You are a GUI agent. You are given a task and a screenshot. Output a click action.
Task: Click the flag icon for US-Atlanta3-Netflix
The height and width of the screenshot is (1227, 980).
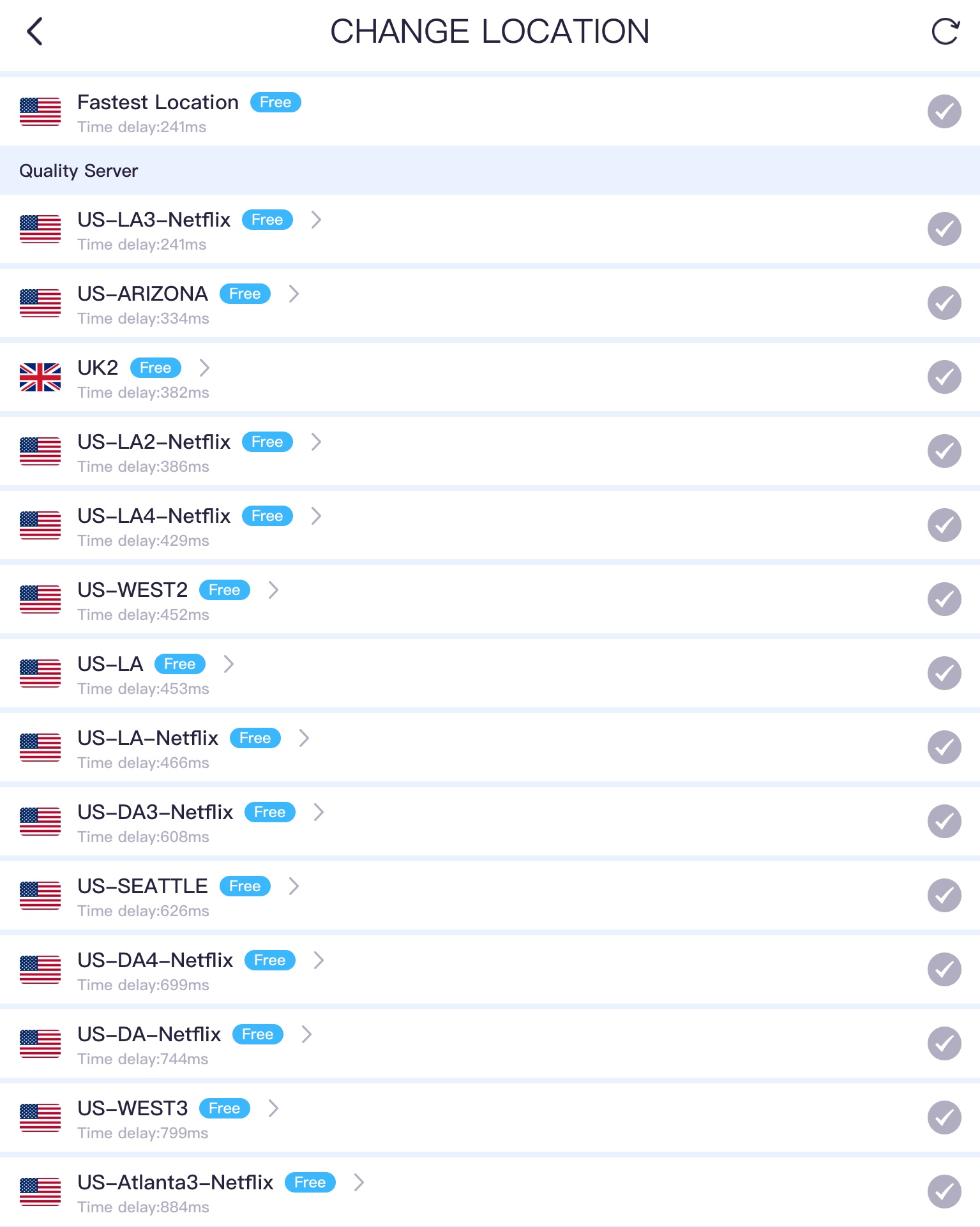(x=40, y=1192)
